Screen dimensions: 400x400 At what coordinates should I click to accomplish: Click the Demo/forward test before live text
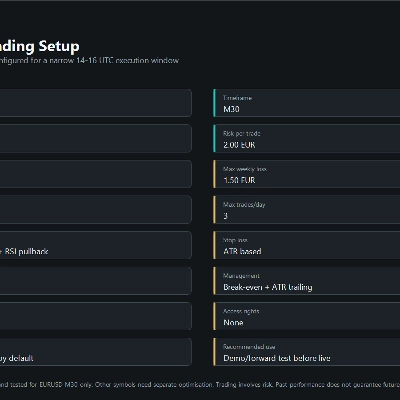(277, 358)
